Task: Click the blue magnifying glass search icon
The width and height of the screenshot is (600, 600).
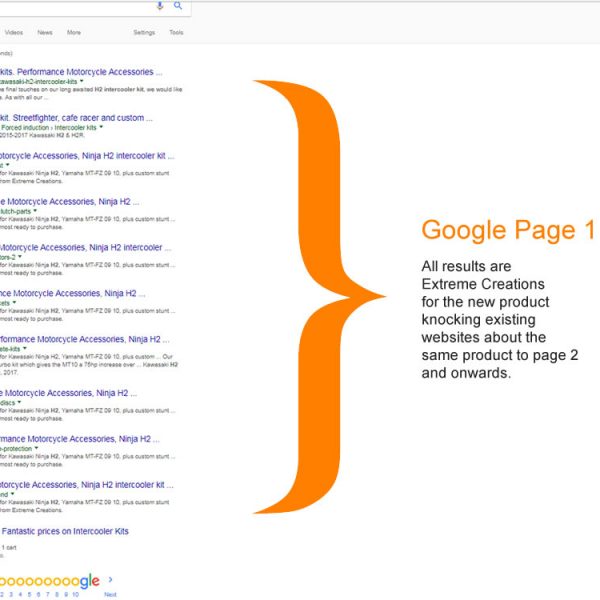Action: coord(178,6)
